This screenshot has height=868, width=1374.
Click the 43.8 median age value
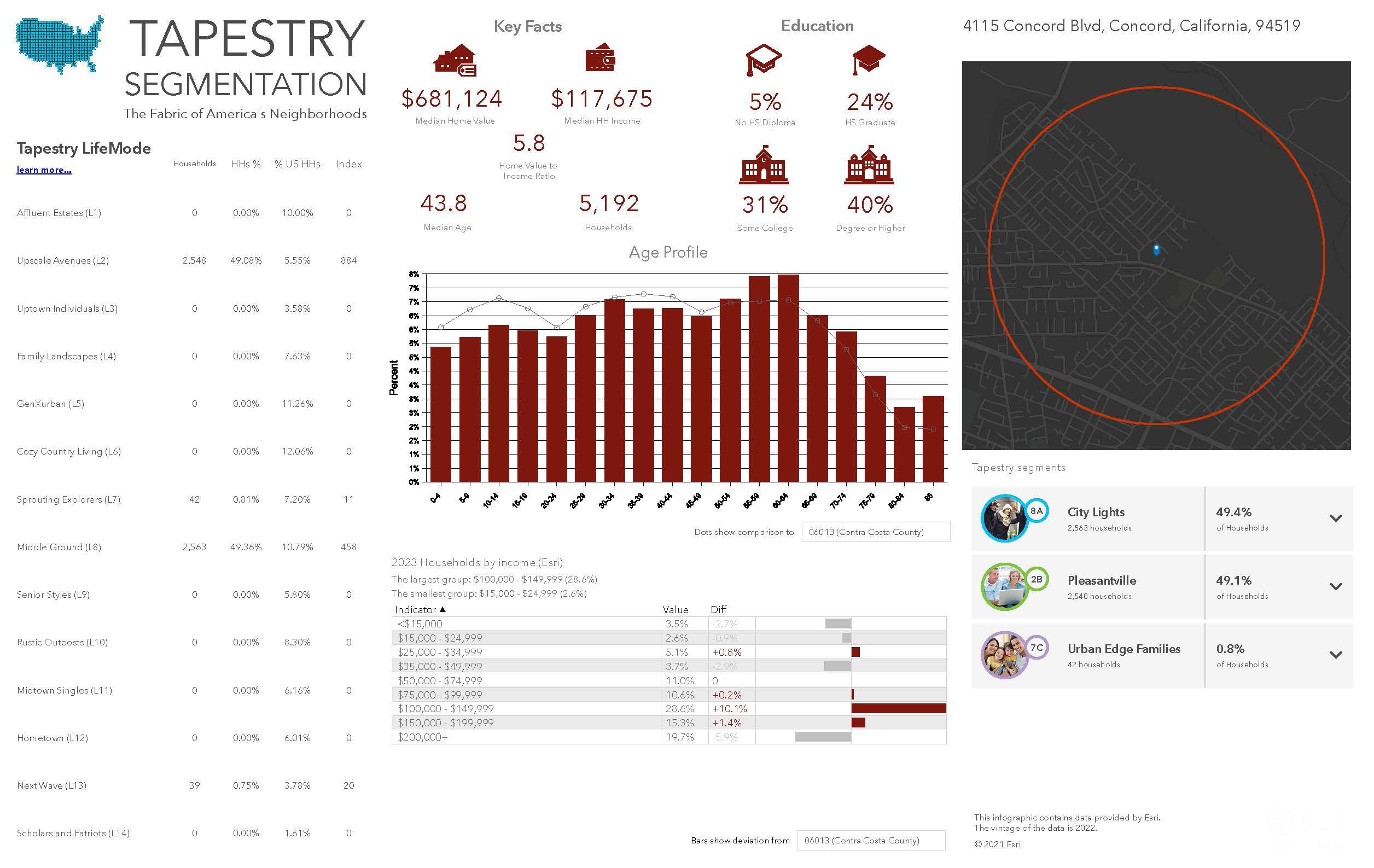tap(444, 203)
